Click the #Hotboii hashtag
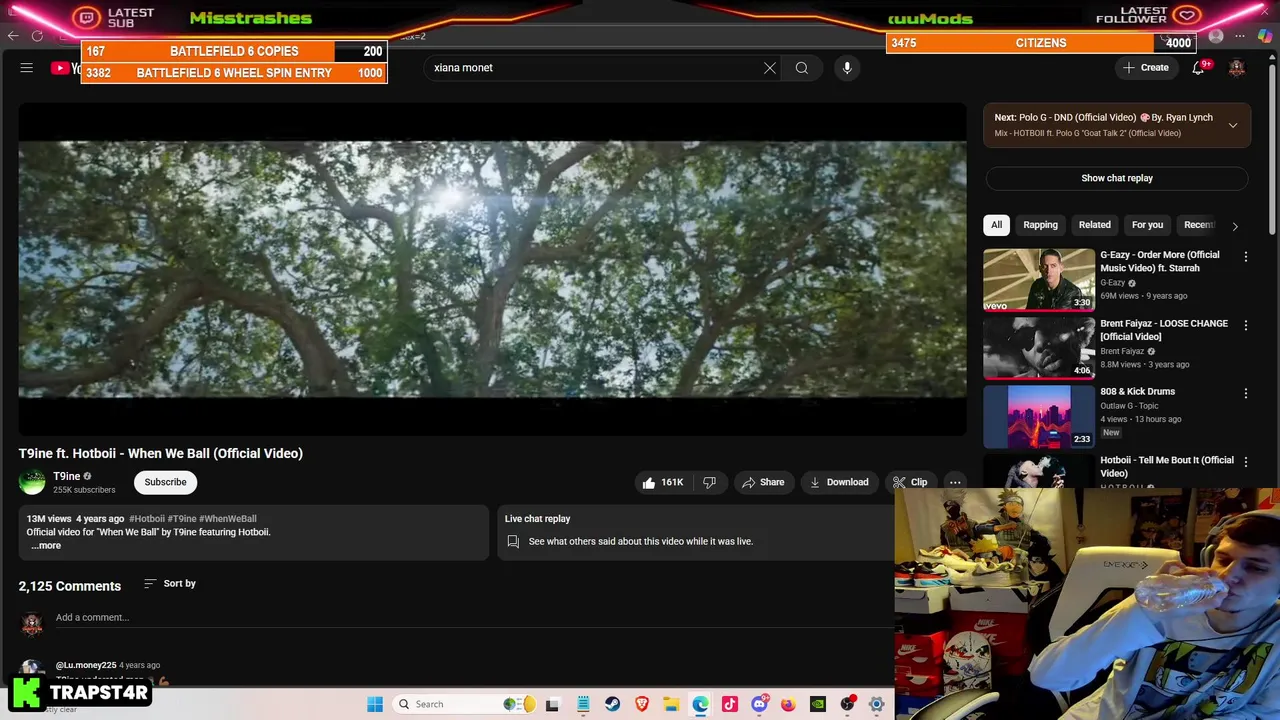This screenshot has width=1280, height=720. click(x=146, y=519)
